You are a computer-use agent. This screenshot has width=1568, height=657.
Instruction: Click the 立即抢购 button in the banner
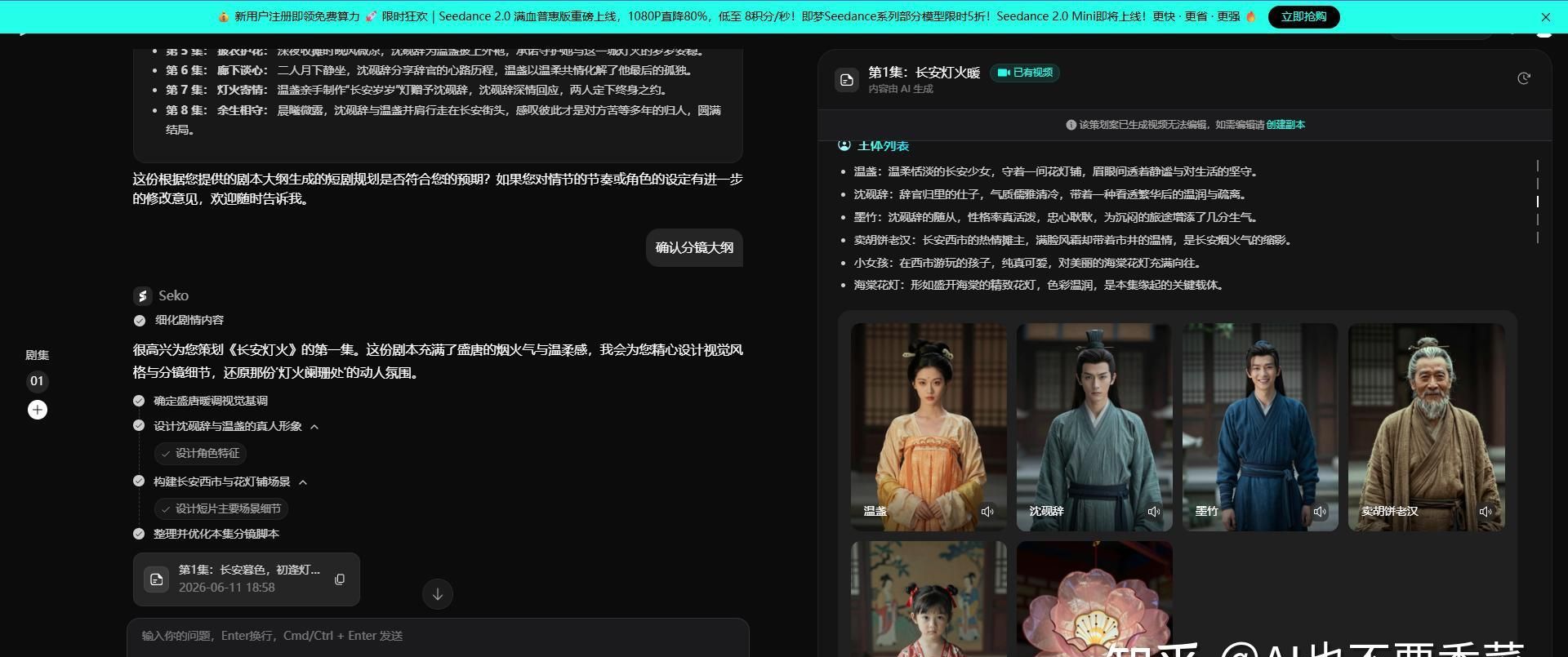coord(1303,16)
